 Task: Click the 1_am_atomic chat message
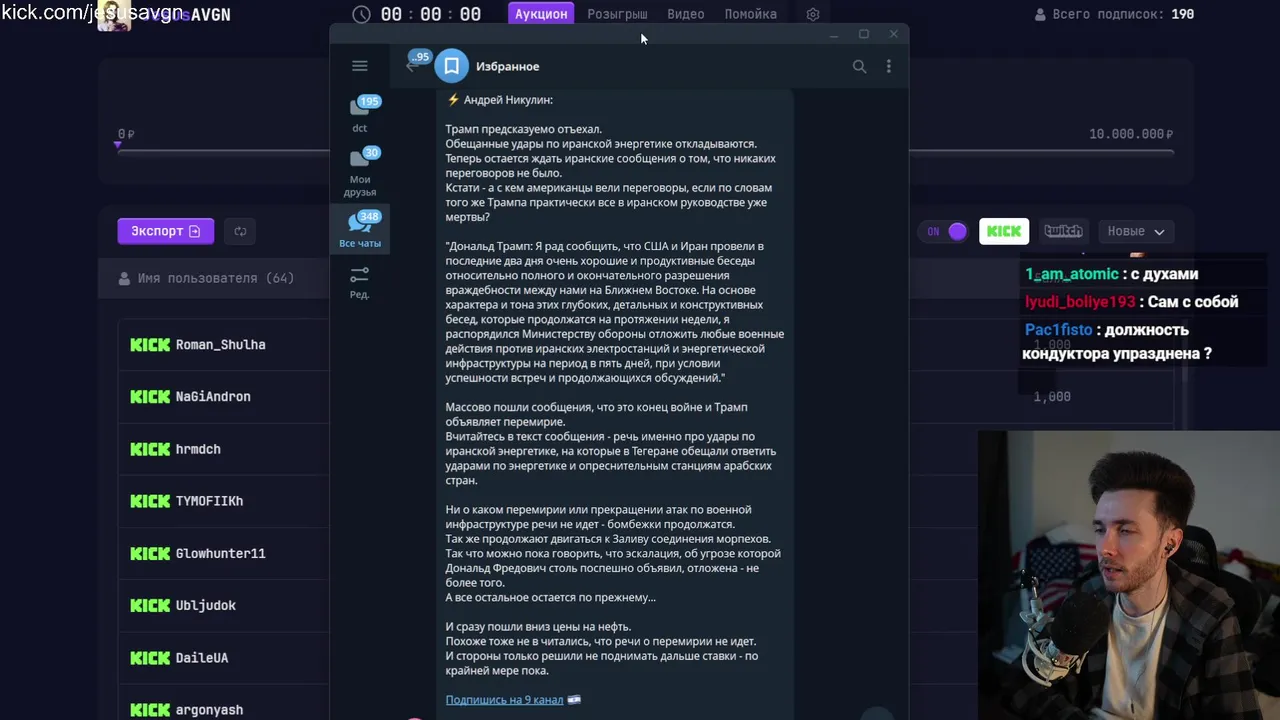click(1111, 274)
